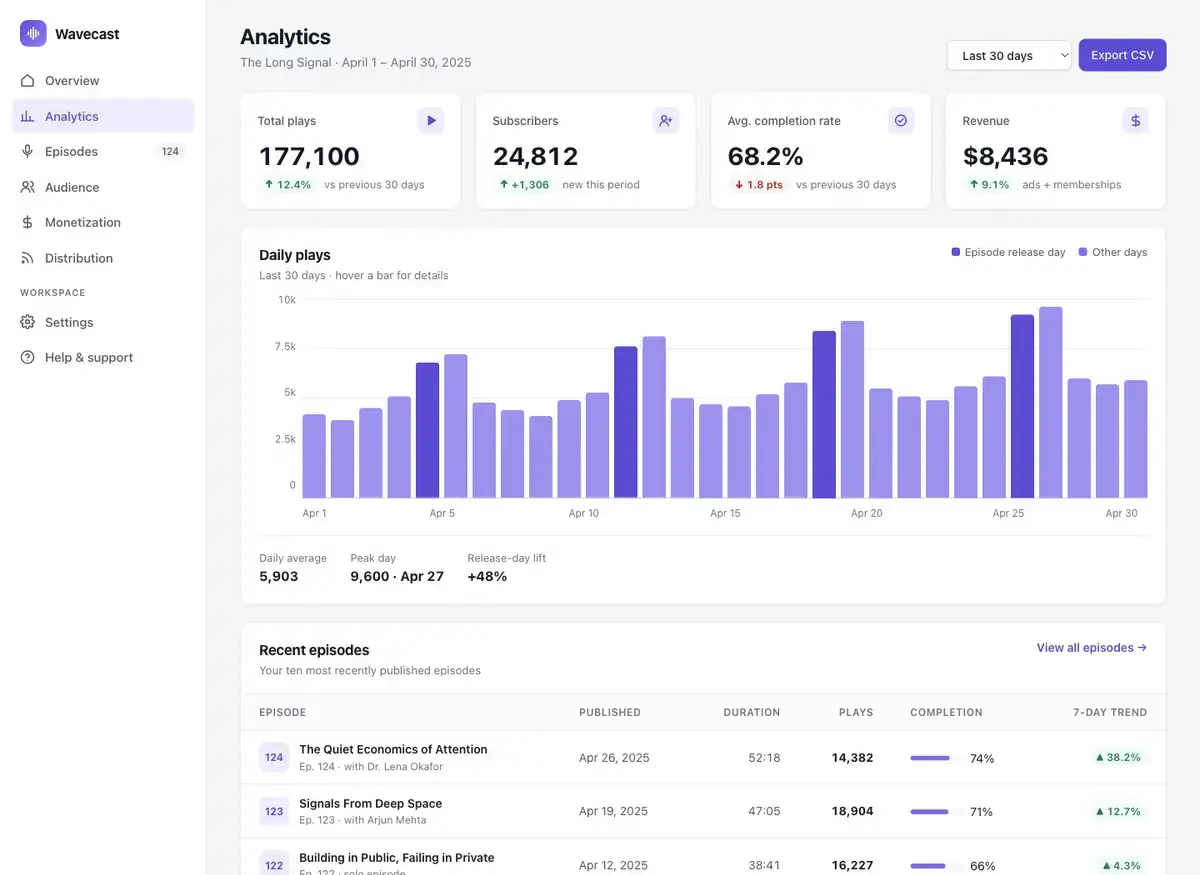Click the Episodes count badge 124

(x=170, y=152)
